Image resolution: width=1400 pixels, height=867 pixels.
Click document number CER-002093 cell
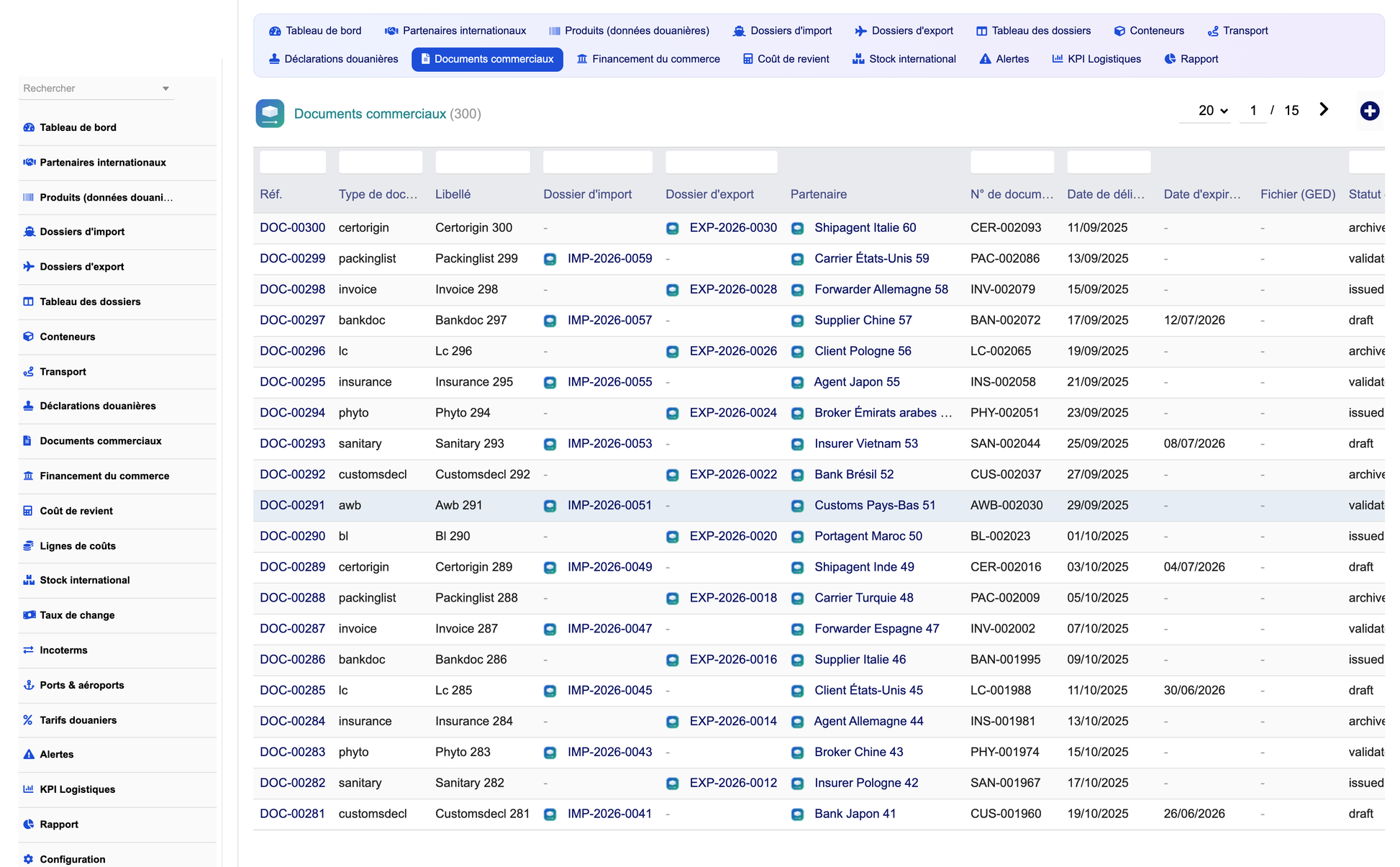point(1006,228)
